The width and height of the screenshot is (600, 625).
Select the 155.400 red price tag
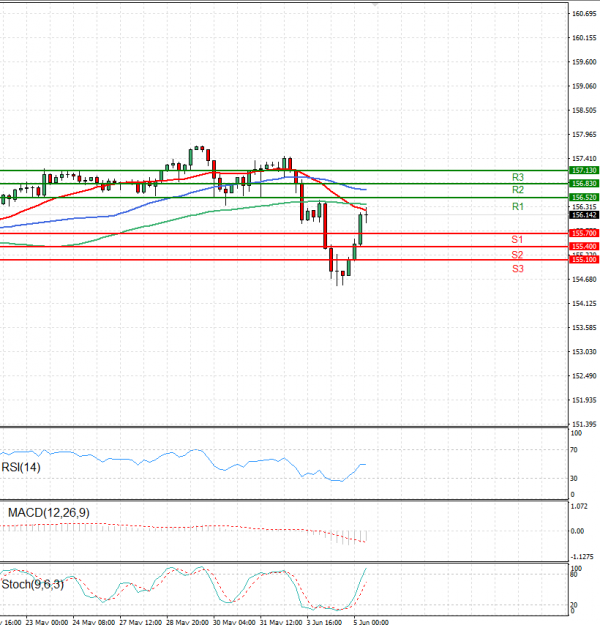click(x=584, y=246)
